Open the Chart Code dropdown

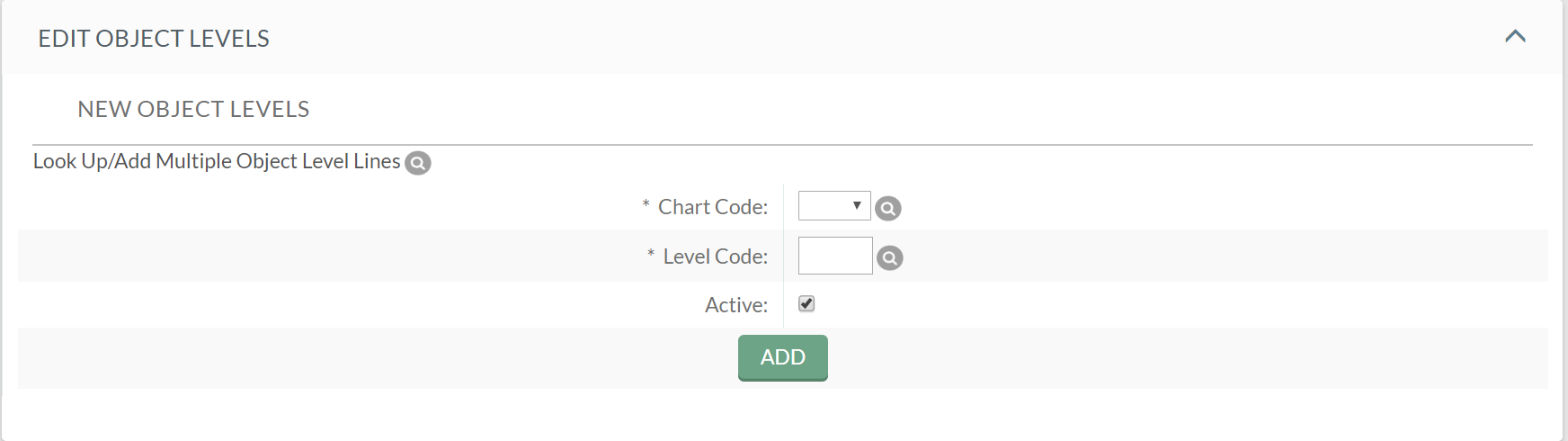click(x=834, y=206)
